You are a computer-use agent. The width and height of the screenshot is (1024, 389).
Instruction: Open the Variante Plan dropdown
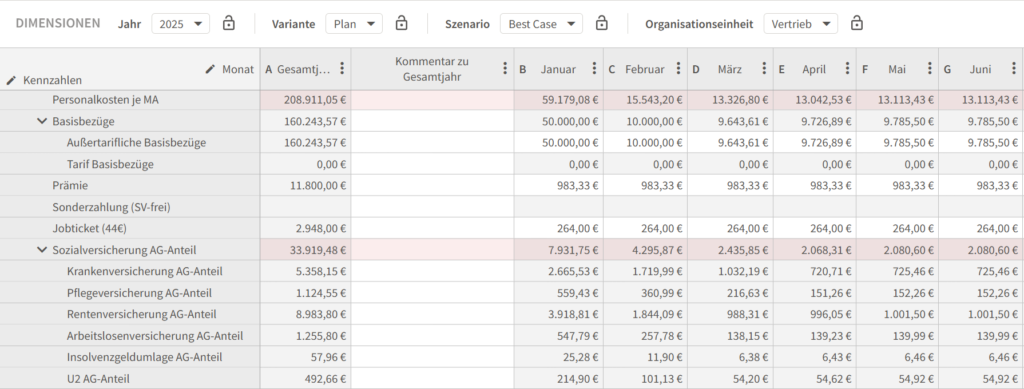354,24
